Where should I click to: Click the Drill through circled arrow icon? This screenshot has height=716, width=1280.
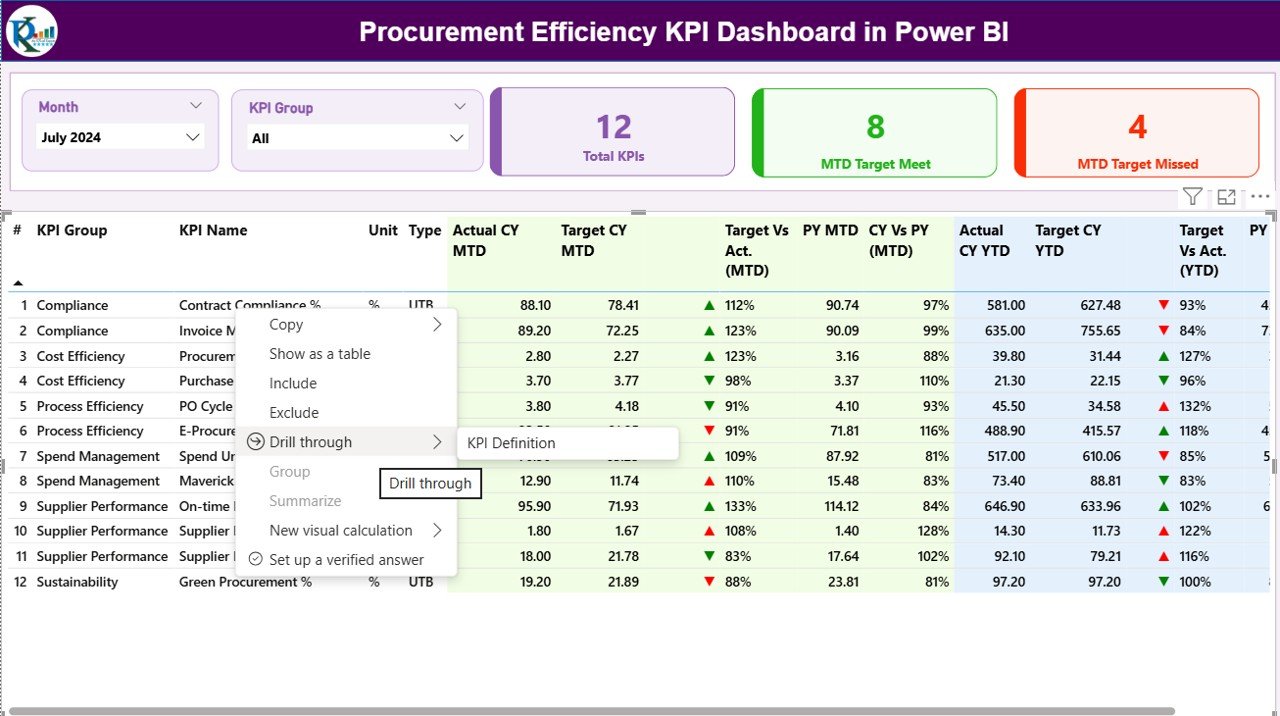point(256,442)
